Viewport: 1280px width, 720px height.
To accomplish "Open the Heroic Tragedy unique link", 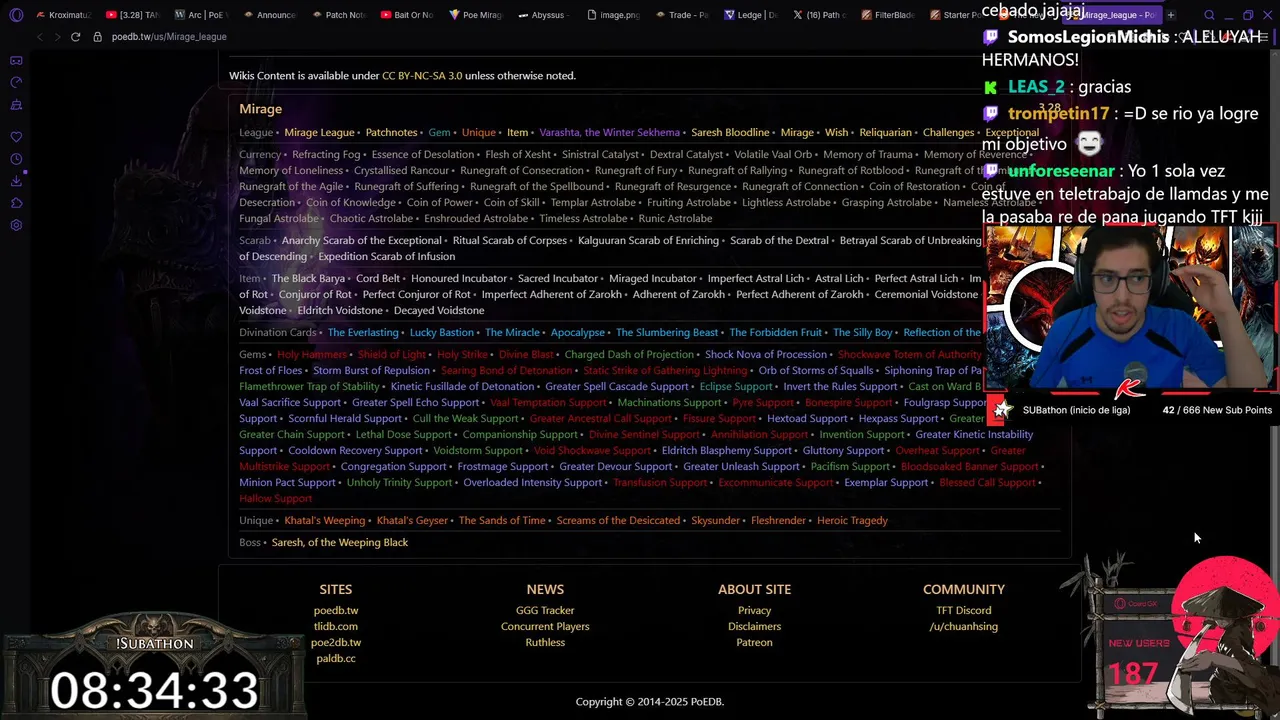I will tap(852, 521).
